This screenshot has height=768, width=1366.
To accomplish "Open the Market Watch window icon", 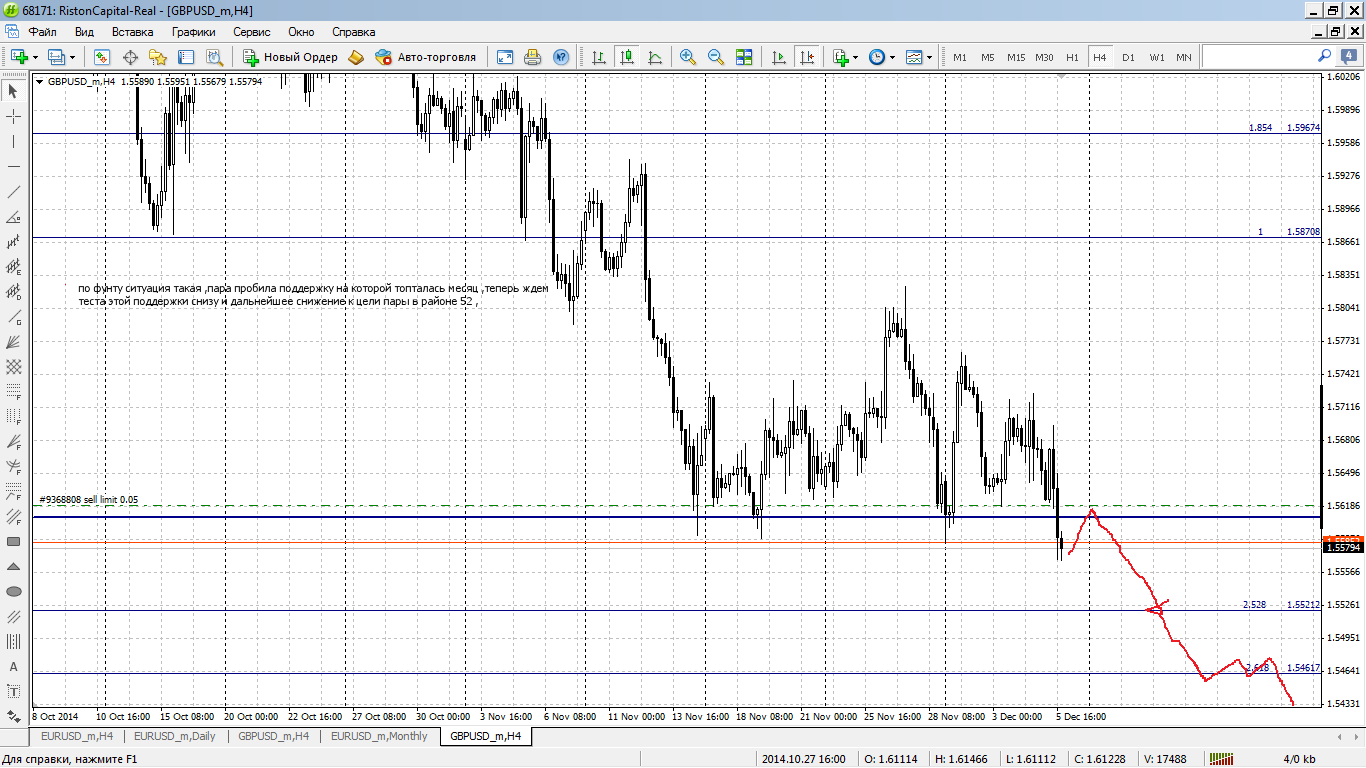I will (102, 57).
